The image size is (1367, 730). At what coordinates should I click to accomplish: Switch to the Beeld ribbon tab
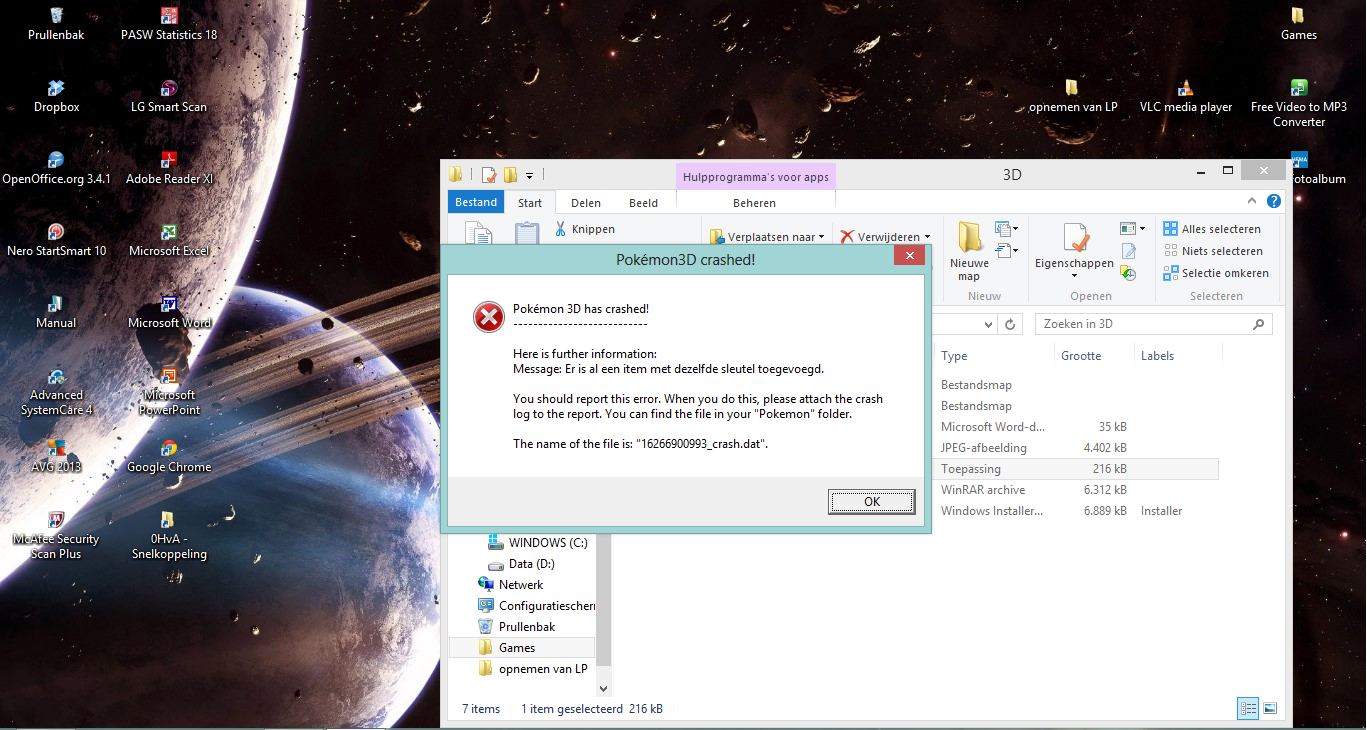tap(643, 203)
